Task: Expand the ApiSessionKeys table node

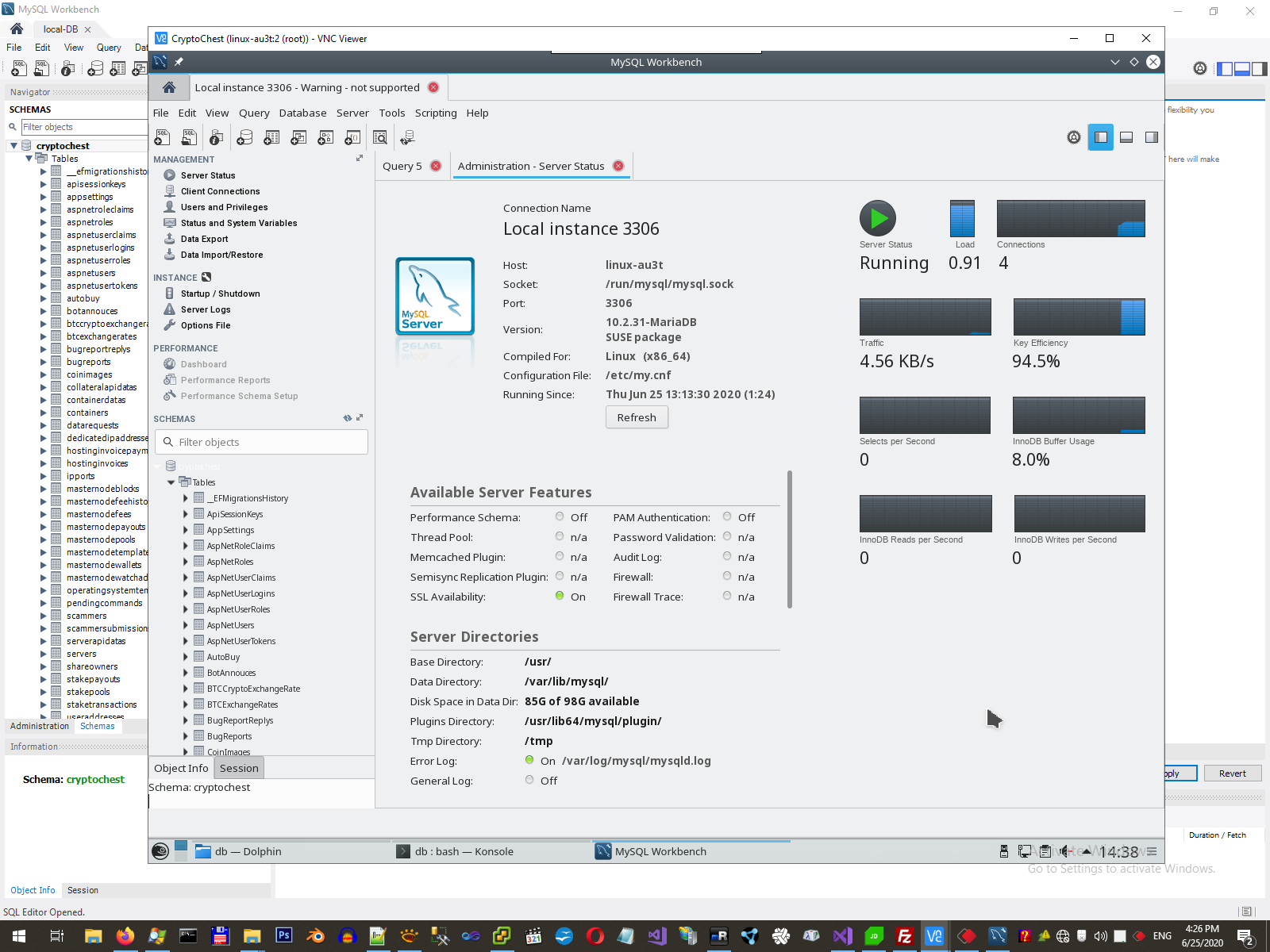Action: point(186,514)
